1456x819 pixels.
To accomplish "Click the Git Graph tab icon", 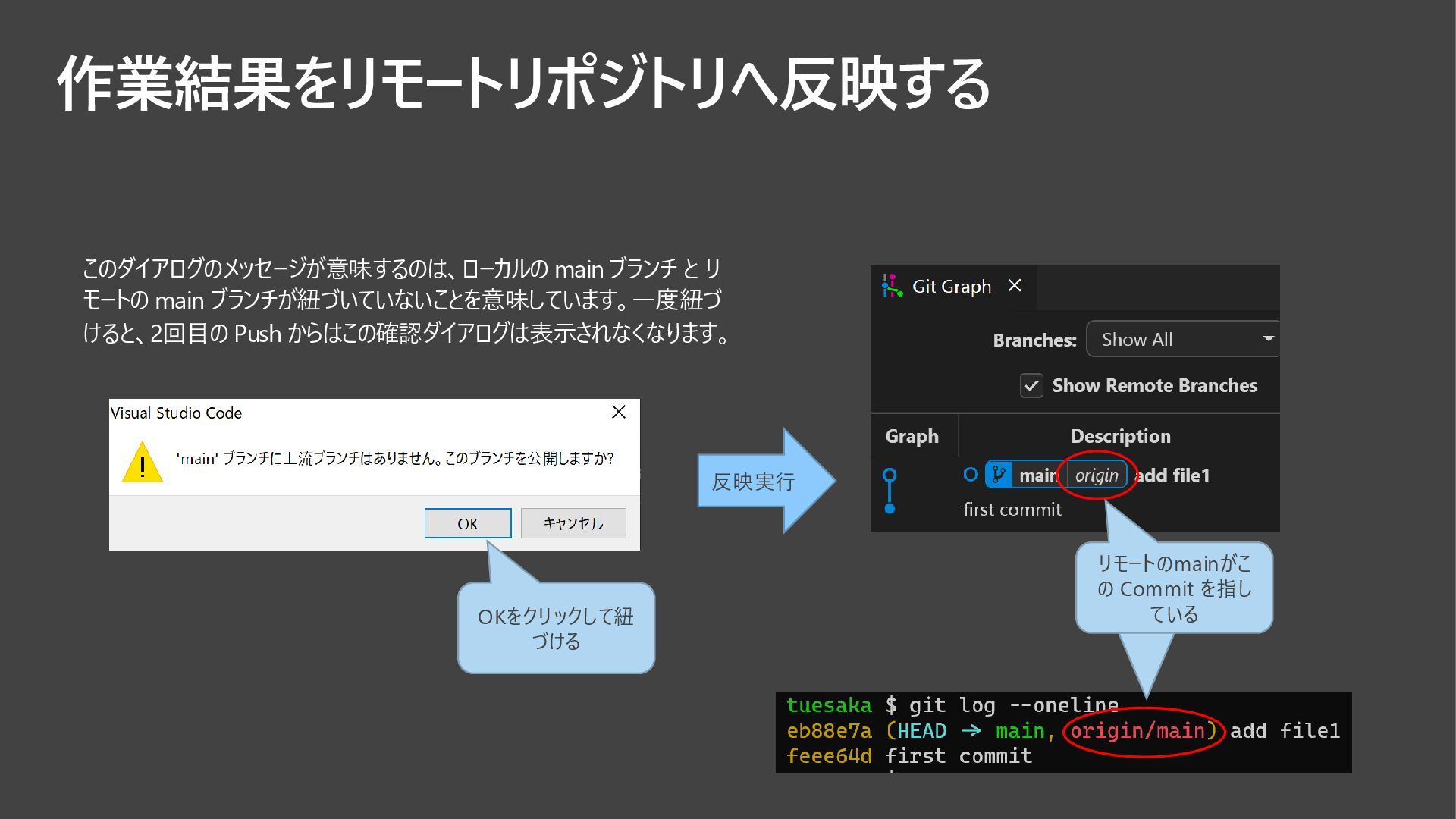I will coord(893,286).
